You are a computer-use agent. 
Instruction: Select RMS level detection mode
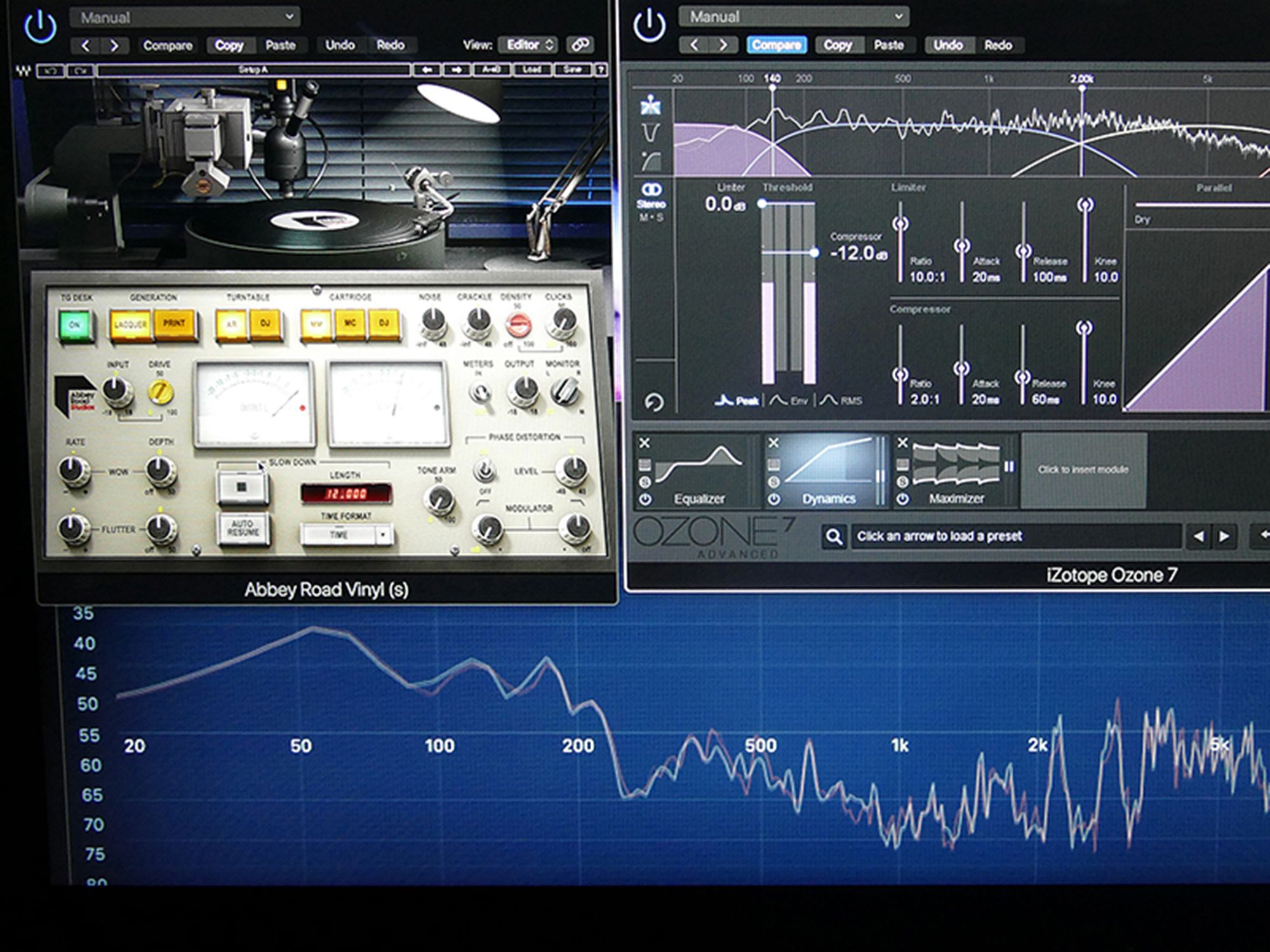[x=840, y=400]
